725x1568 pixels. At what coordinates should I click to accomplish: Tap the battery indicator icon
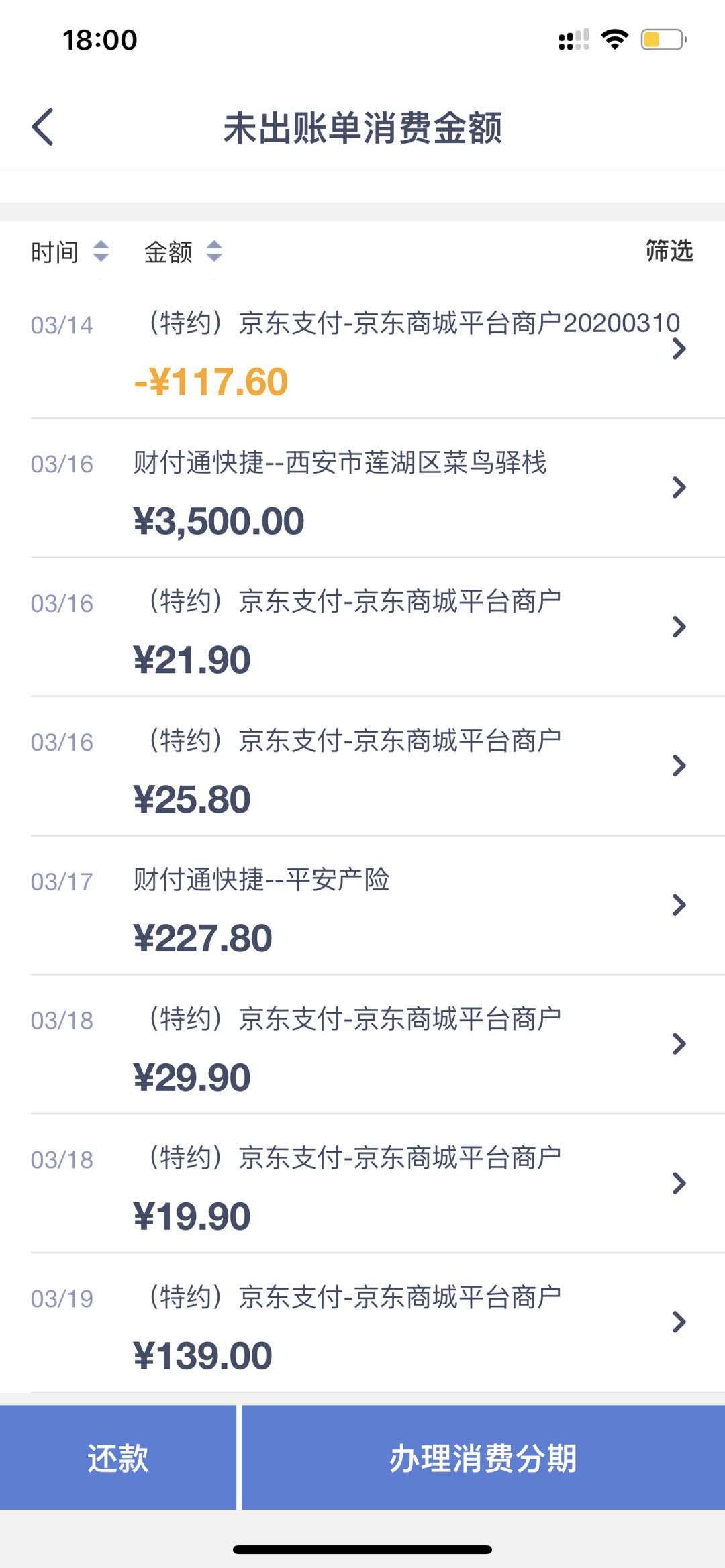(x=663, y=40)
